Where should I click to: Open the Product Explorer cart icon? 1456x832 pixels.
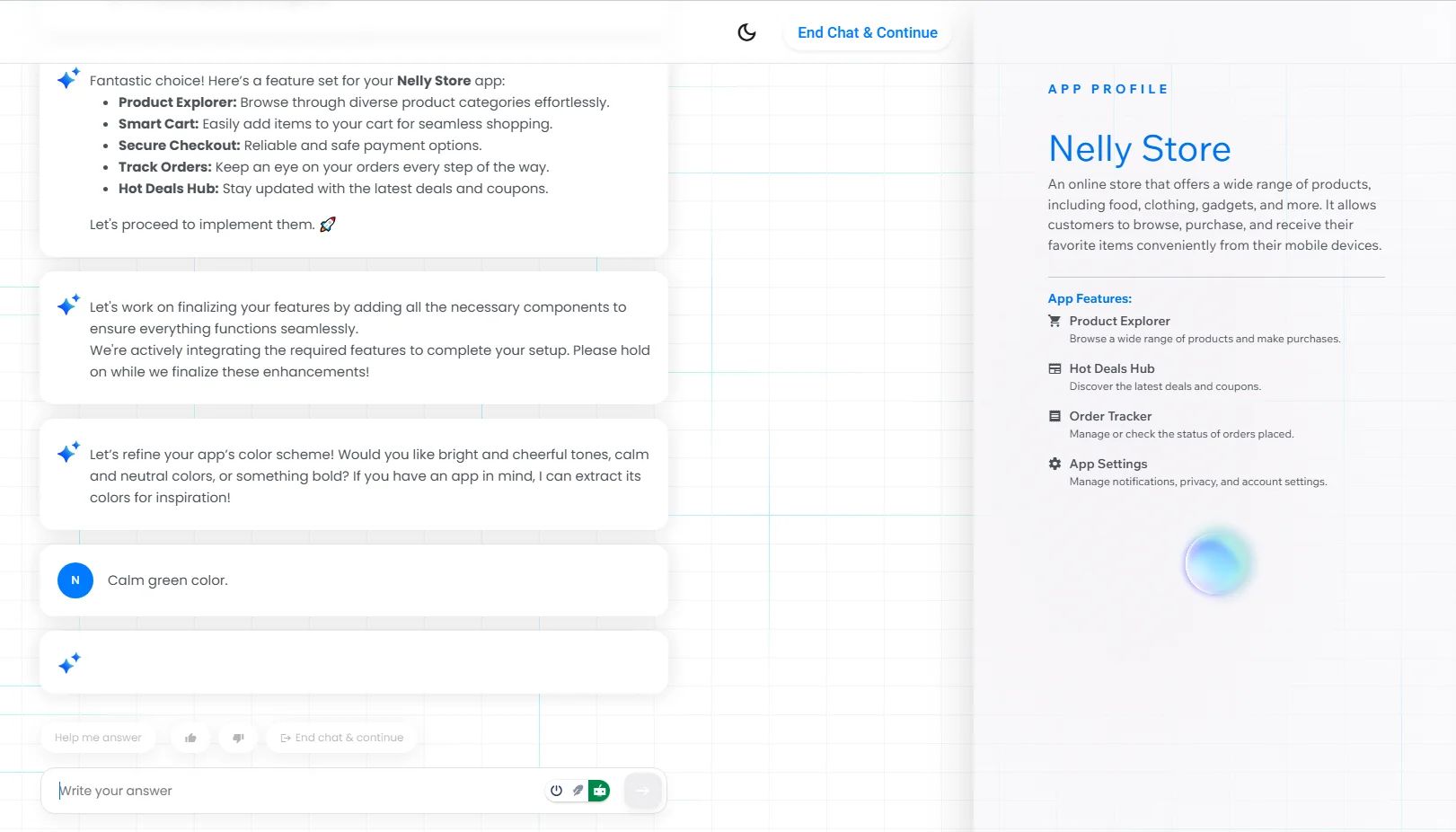pos(1054,321)
